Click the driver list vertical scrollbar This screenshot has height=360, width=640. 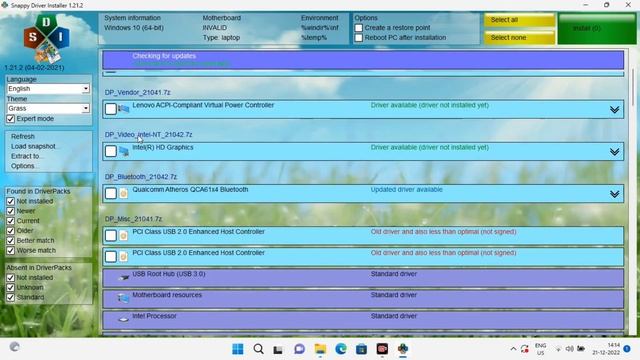coord(633,88)
